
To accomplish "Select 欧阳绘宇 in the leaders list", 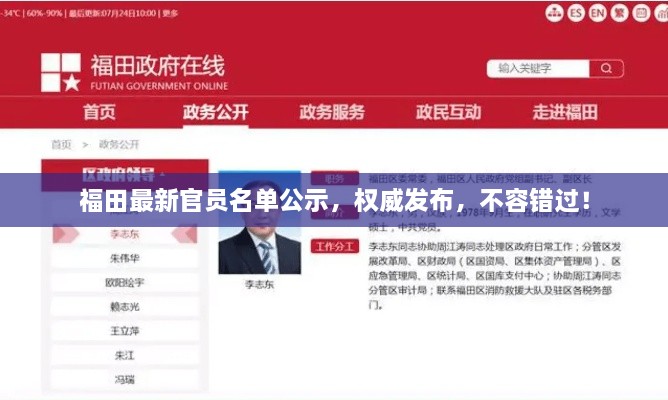I will [125, 282].
